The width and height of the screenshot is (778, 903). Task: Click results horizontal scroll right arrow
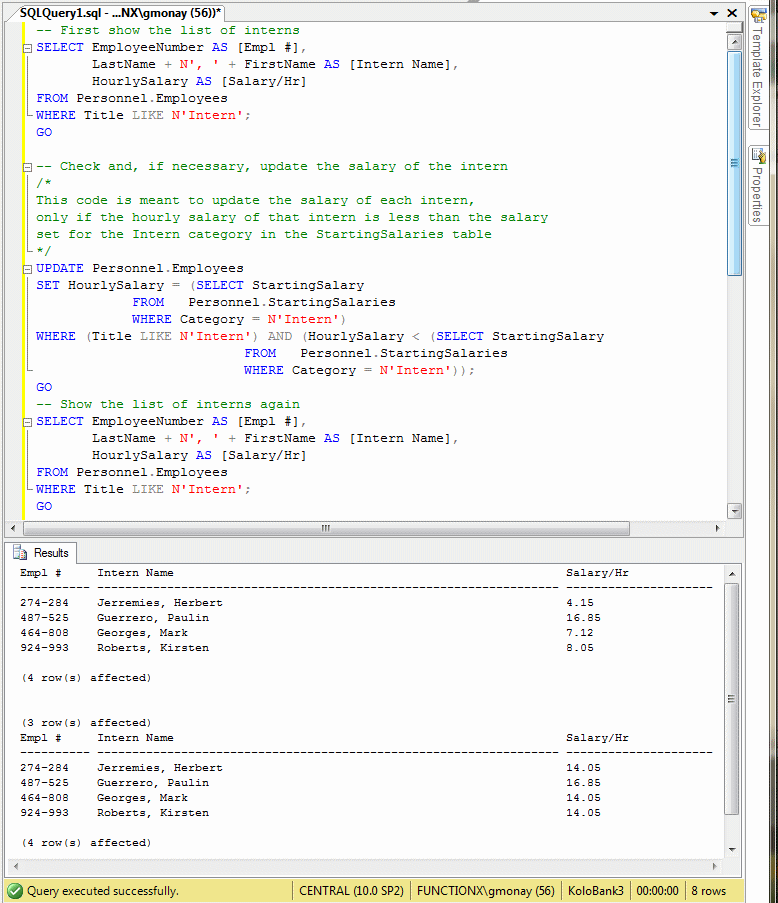coord(714,866)
